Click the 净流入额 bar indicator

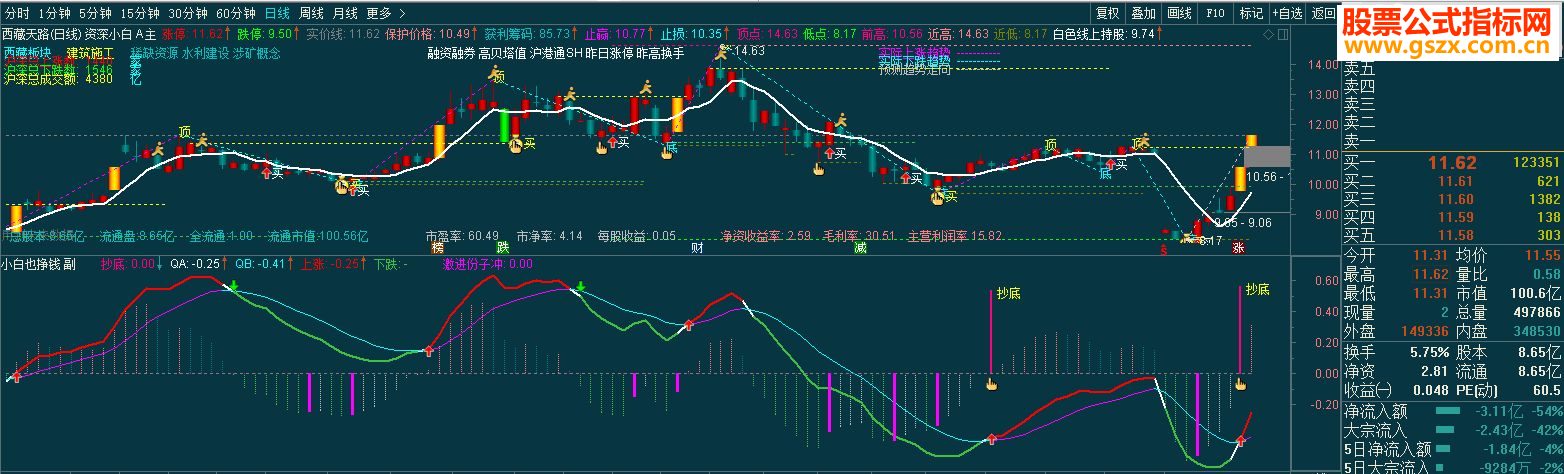pos(1446,411)
